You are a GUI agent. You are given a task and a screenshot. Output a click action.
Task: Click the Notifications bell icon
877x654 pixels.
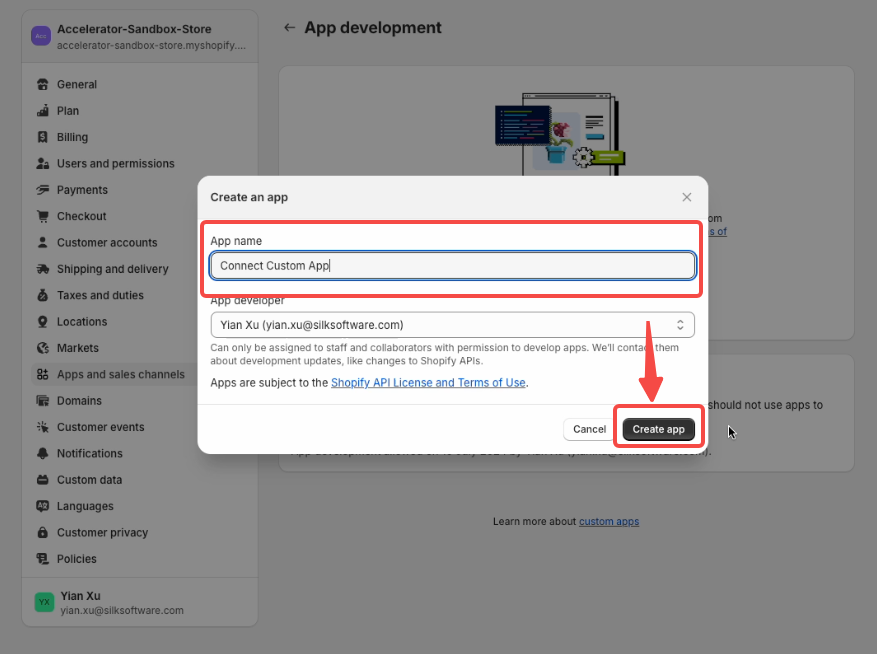(43, 453)
